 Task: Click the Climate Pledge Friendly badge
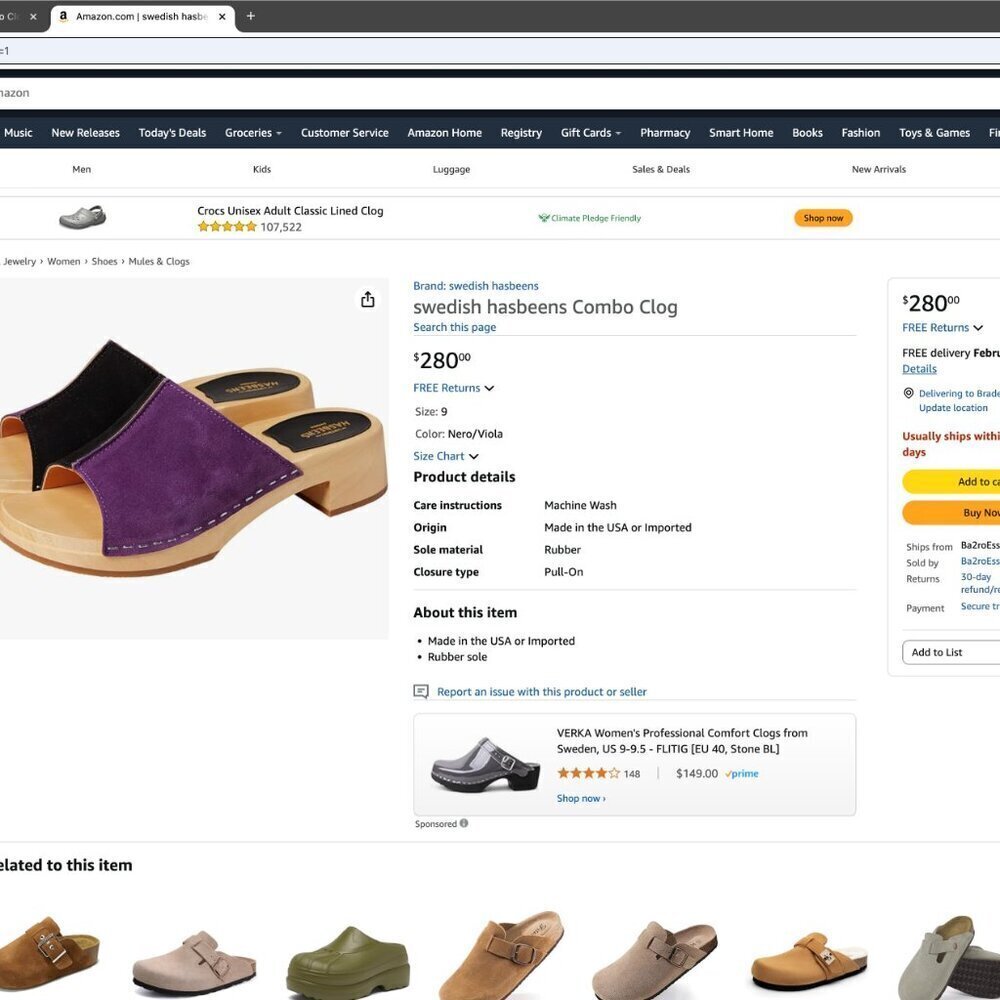589,218
